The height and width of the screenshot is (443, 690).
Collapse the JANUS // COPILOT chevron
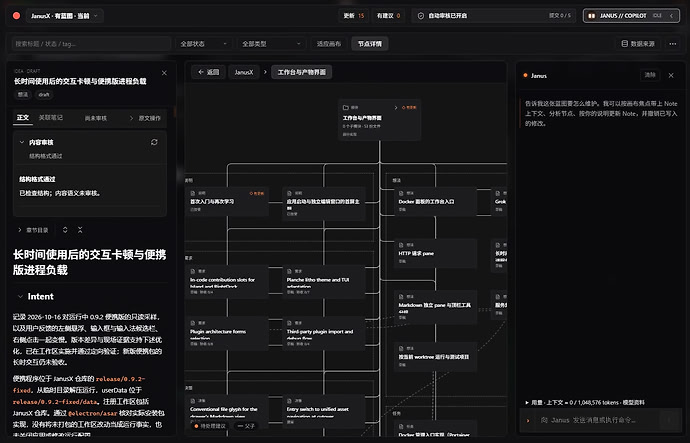pyautogui.click(x=672, y=16)
